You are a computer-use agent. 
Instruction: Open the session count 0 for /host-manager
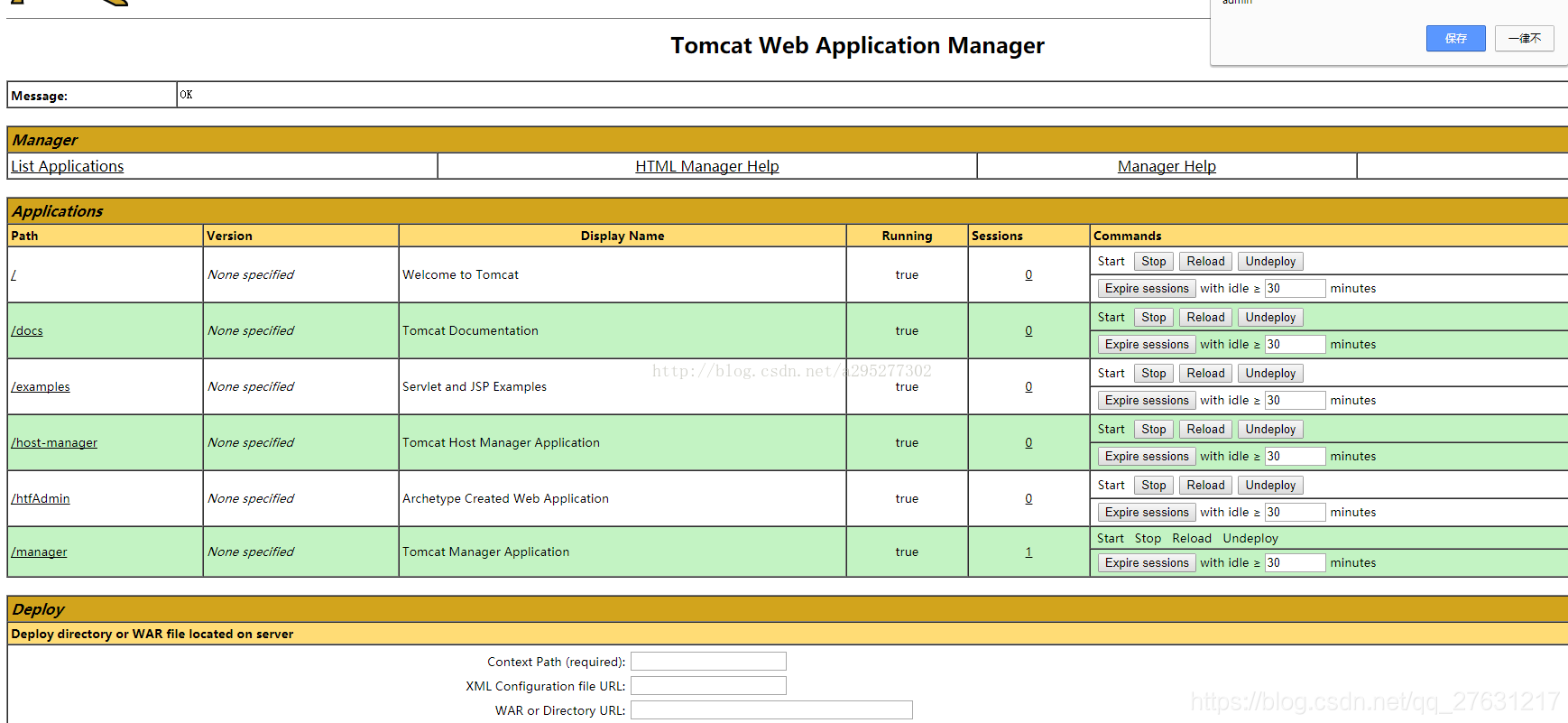(1028, 442)
